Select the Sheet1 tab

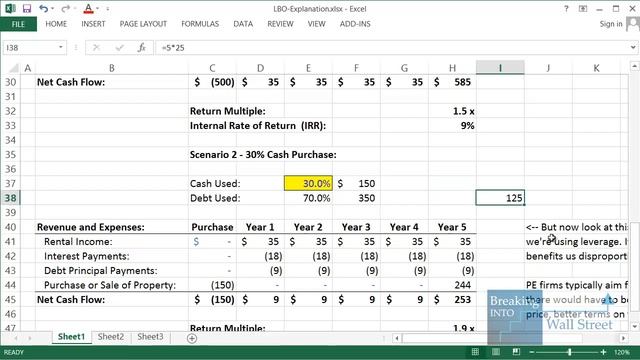[x=71, y=337]
